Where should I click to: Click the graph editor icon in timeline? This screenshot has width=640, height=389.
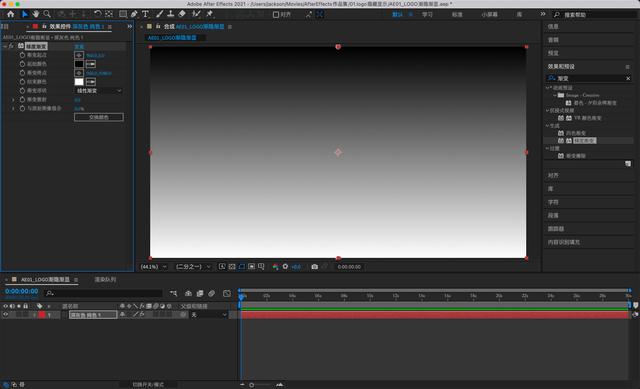pos(227,293)
